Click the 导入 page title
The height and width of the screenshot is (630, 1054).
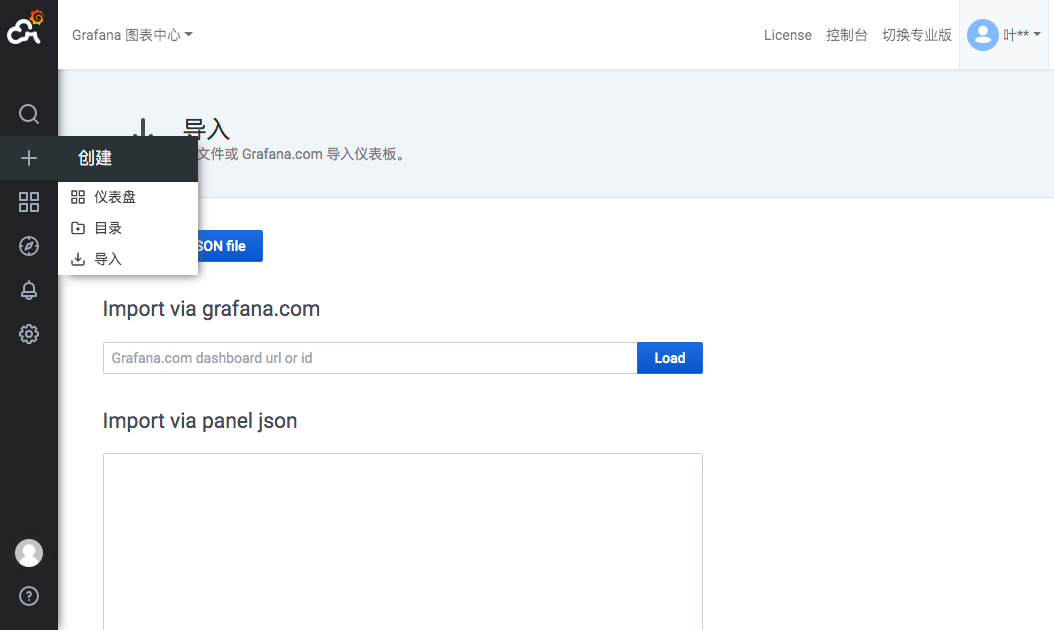206,128
